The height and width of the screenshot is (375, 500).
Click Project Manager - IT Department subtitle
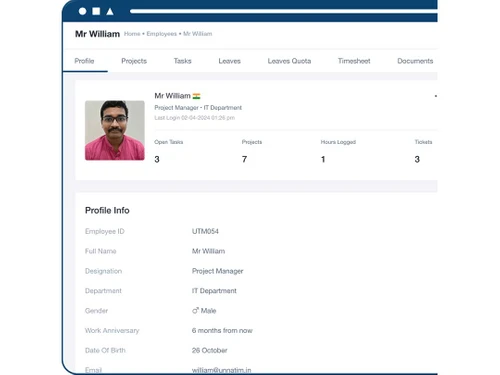[x=198, y=108]
